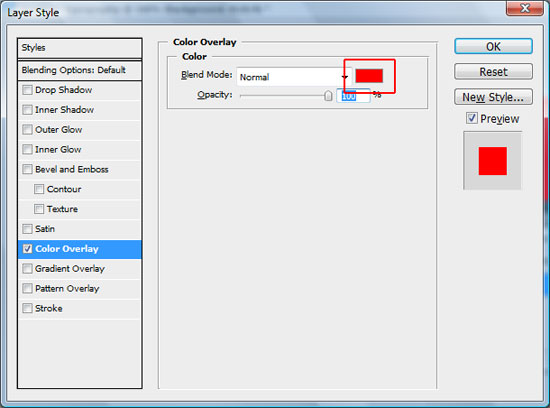Open the red overlay color swatch
The height and width of the screenshot is (408, 550).
(369, 76)
